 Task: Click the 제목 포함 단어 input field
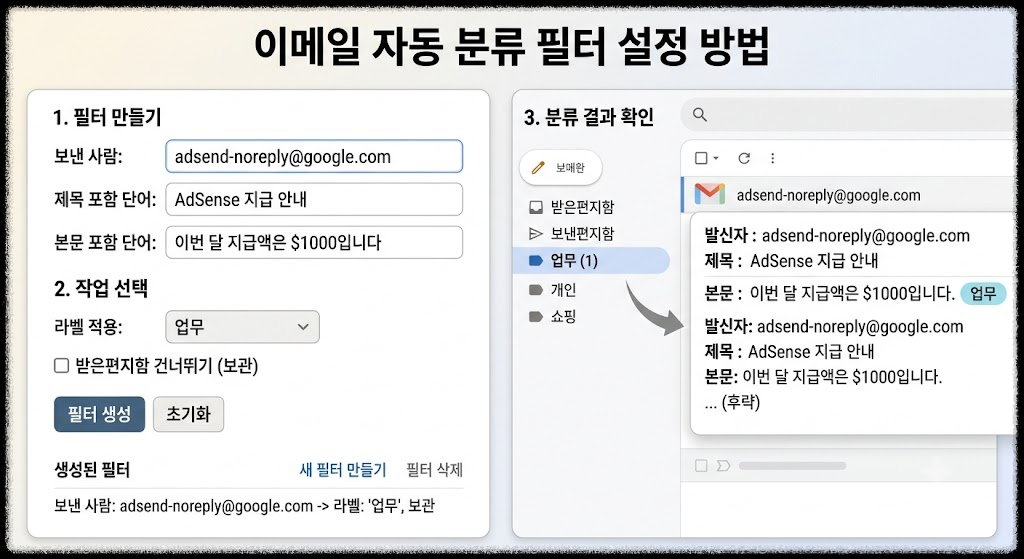(314, 200)
